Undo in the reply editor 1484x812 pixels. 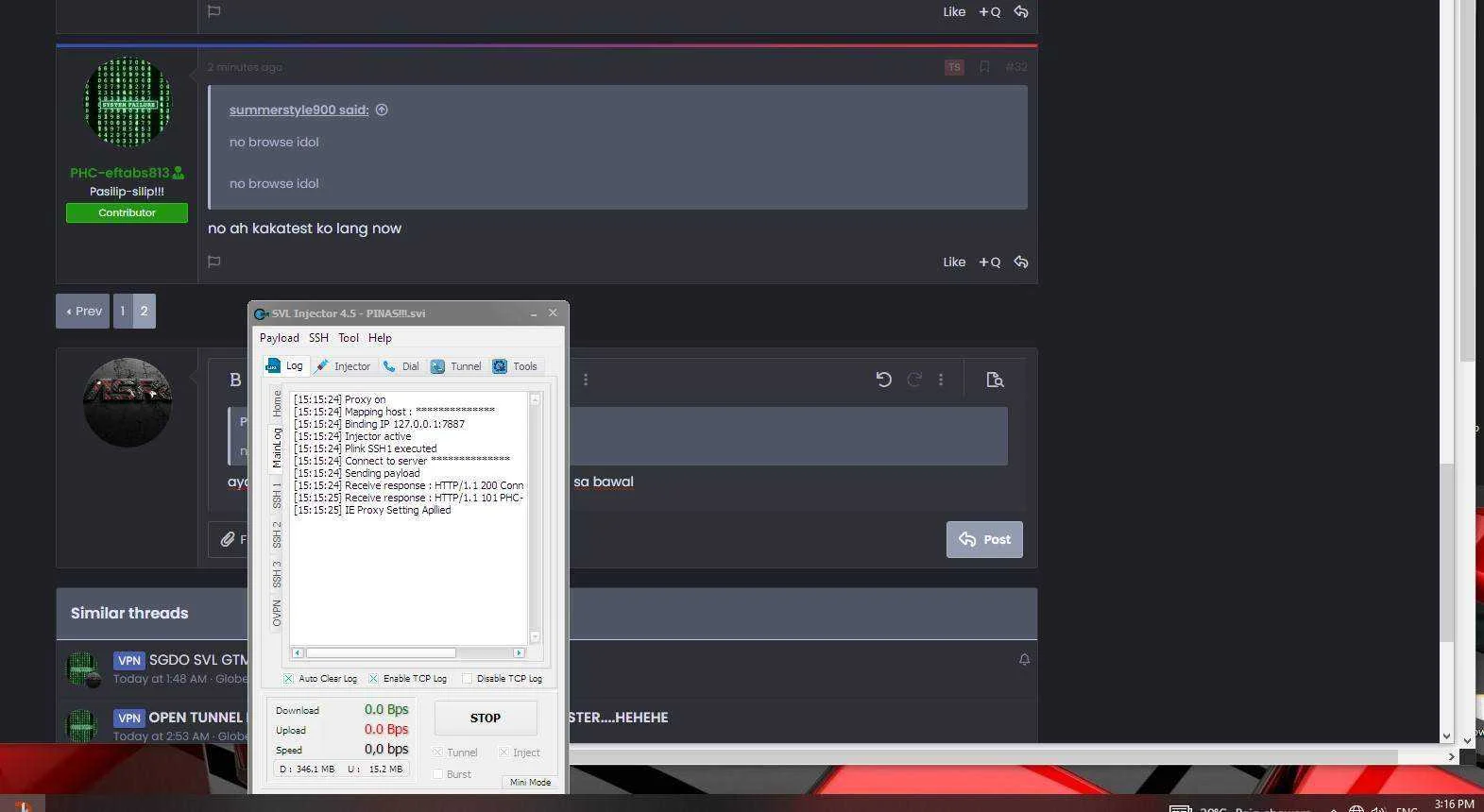click(x=883, y=380)
